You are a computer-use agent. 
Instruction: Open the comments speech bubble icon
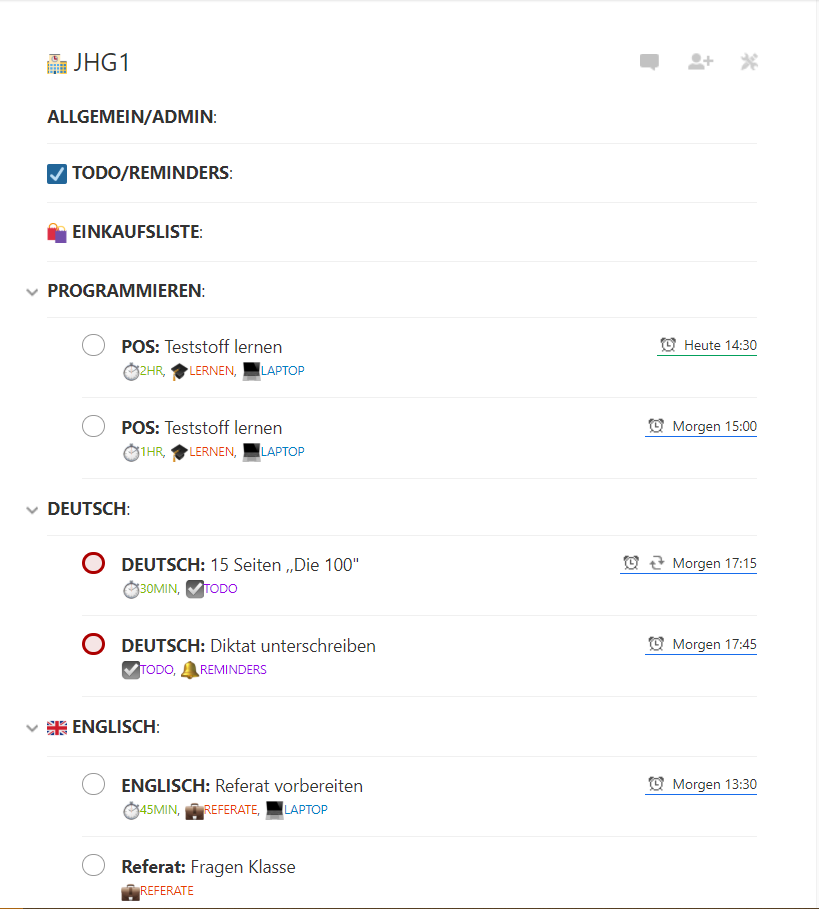tap(649, 61)
